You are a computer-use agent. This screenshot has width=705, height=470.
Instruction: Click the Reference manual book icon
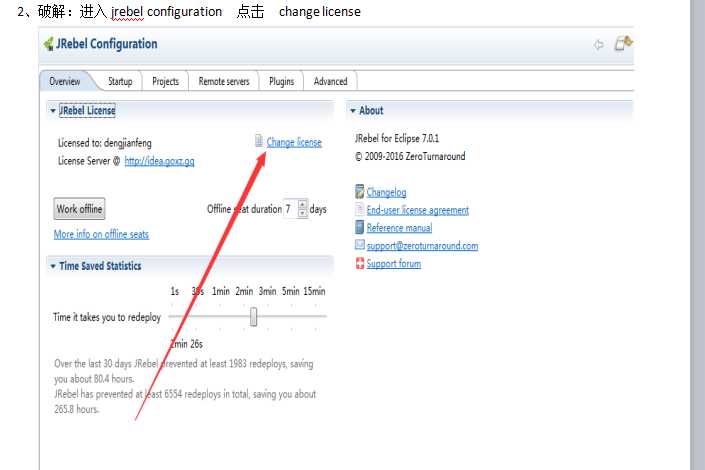(x=359, y=227)
